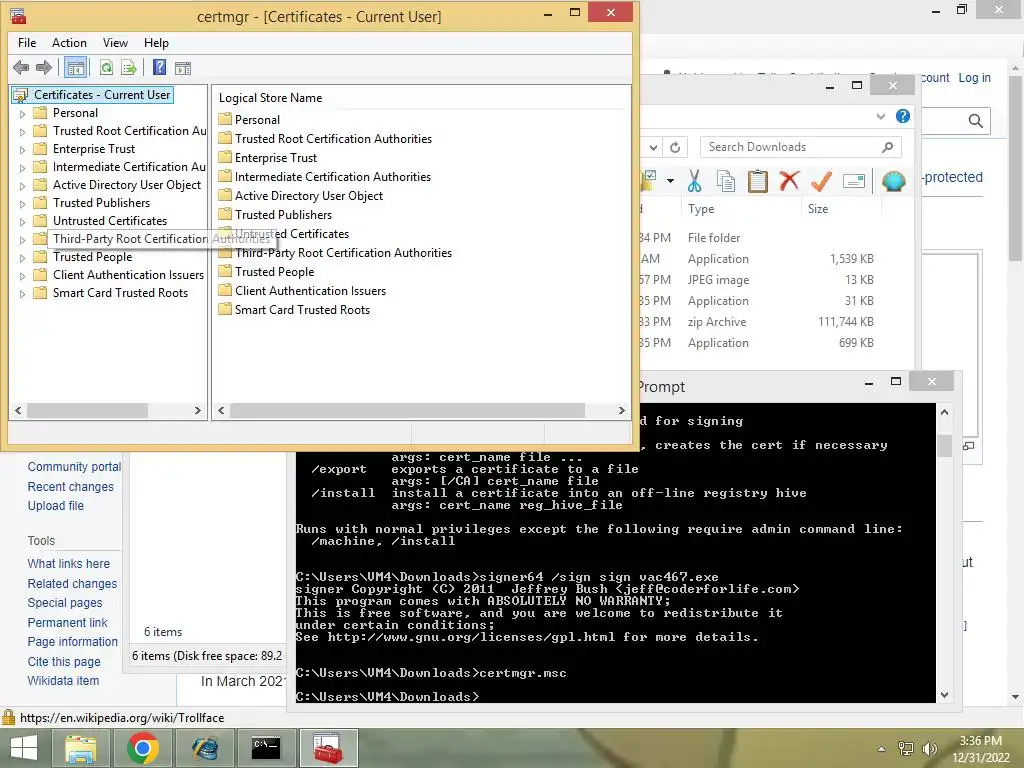Click the Refresh icon in certmgr toolbar
The height and width of the screenshot is (768, 1024).
click(106, 67)
